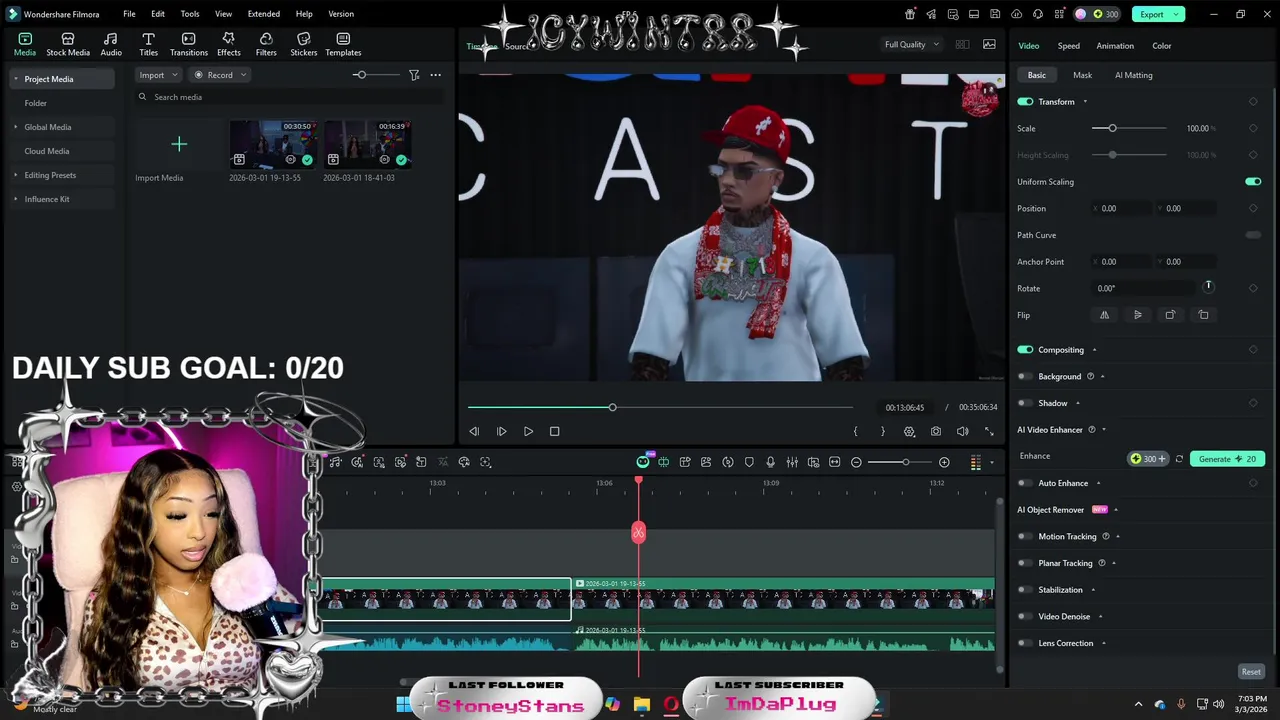Mark out point with right brace
The height and width of the screenshot is (720, 1280).
click(x=882, y=431)
